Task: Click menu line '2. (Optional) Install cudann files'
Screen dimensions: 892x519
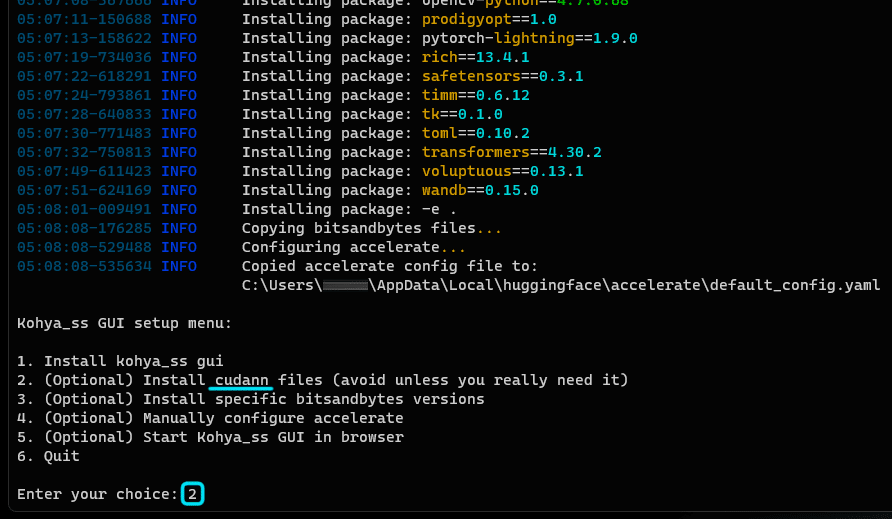Action: 323,380
